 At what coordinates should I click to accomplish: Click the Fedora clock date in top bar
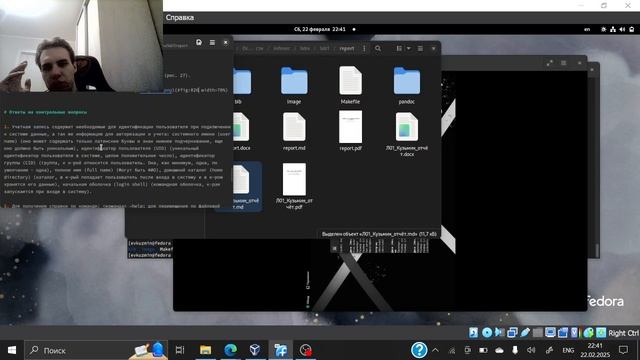320,29
